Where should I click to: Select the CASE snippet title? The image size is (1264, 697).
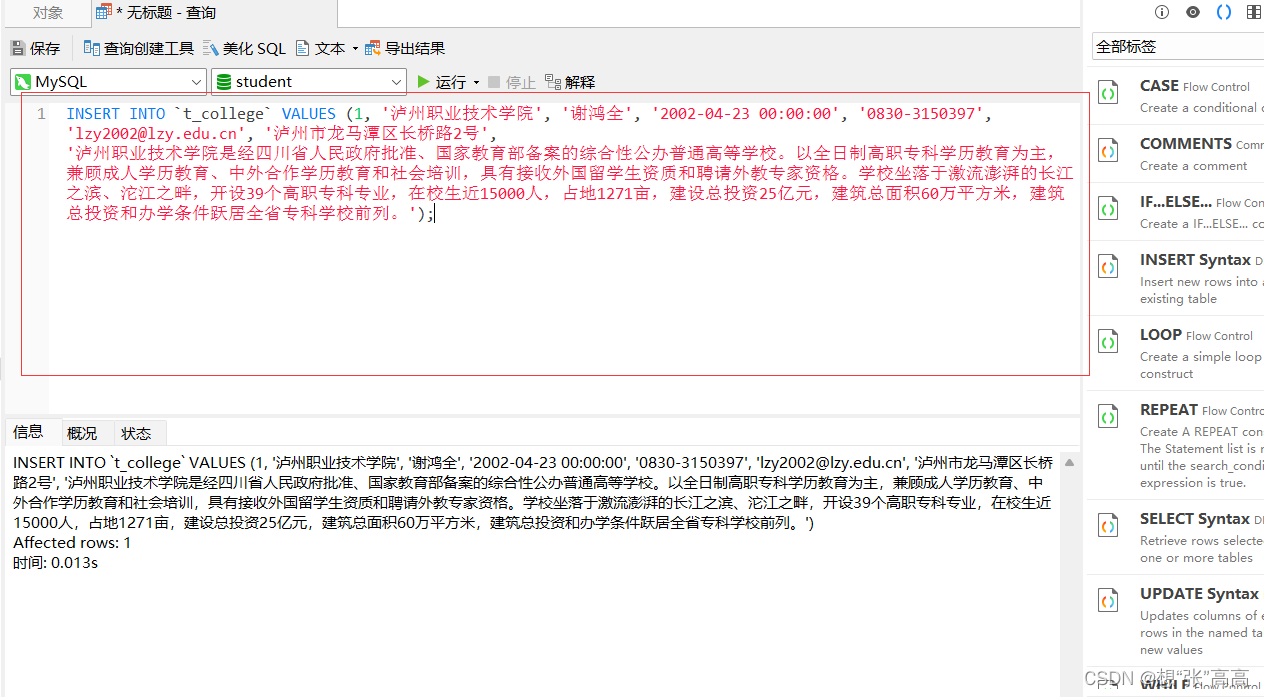pyautogui.click(x=1159, y=86)
